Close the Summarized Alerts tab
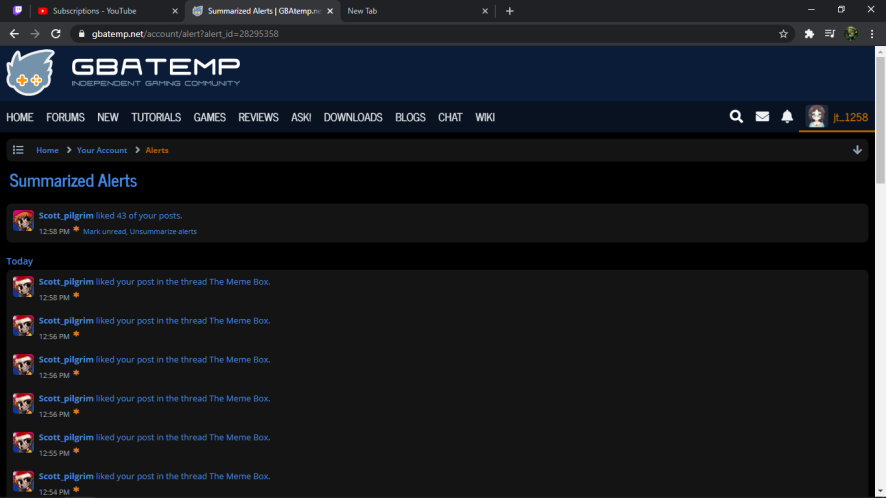 330,11
